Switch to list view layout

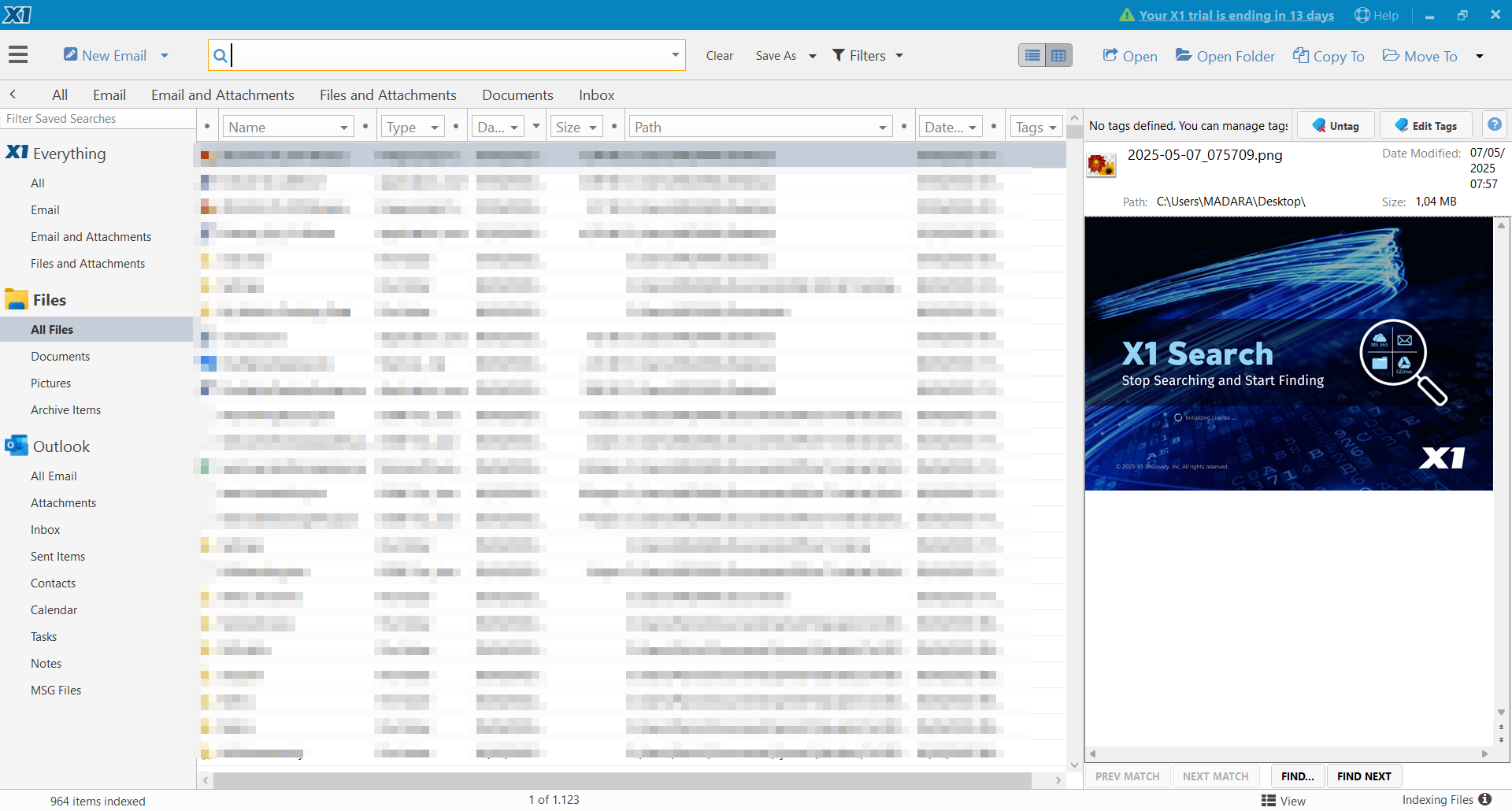(1032, 55)
